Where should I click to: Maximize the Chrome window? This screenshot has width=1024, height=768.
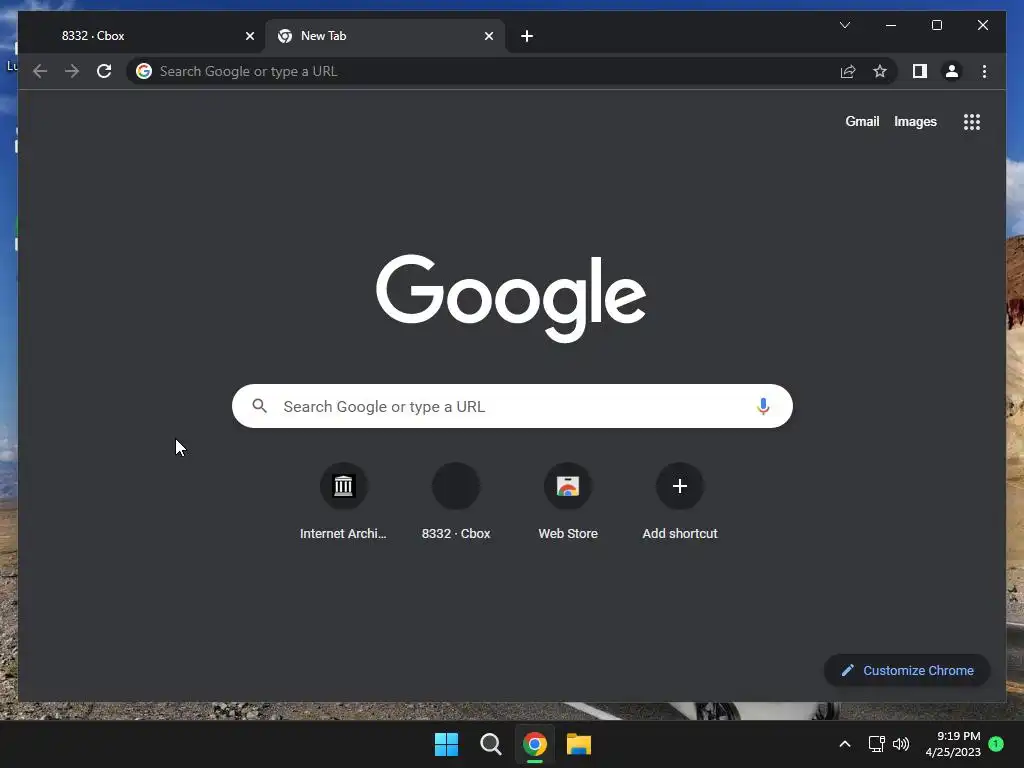point(936,25)
